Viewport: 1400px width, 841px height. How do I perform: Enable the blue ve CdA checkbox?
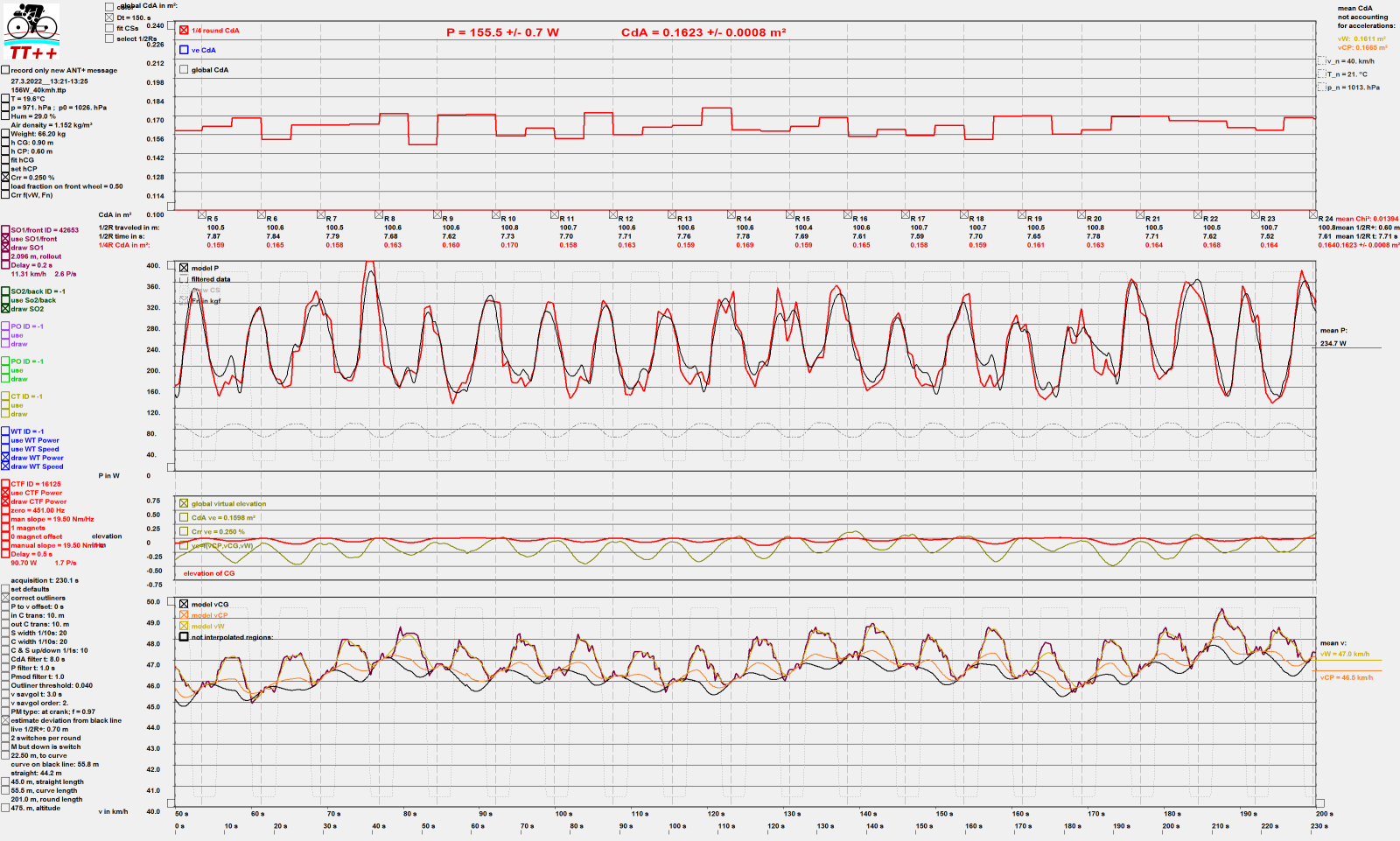point(184,50)
